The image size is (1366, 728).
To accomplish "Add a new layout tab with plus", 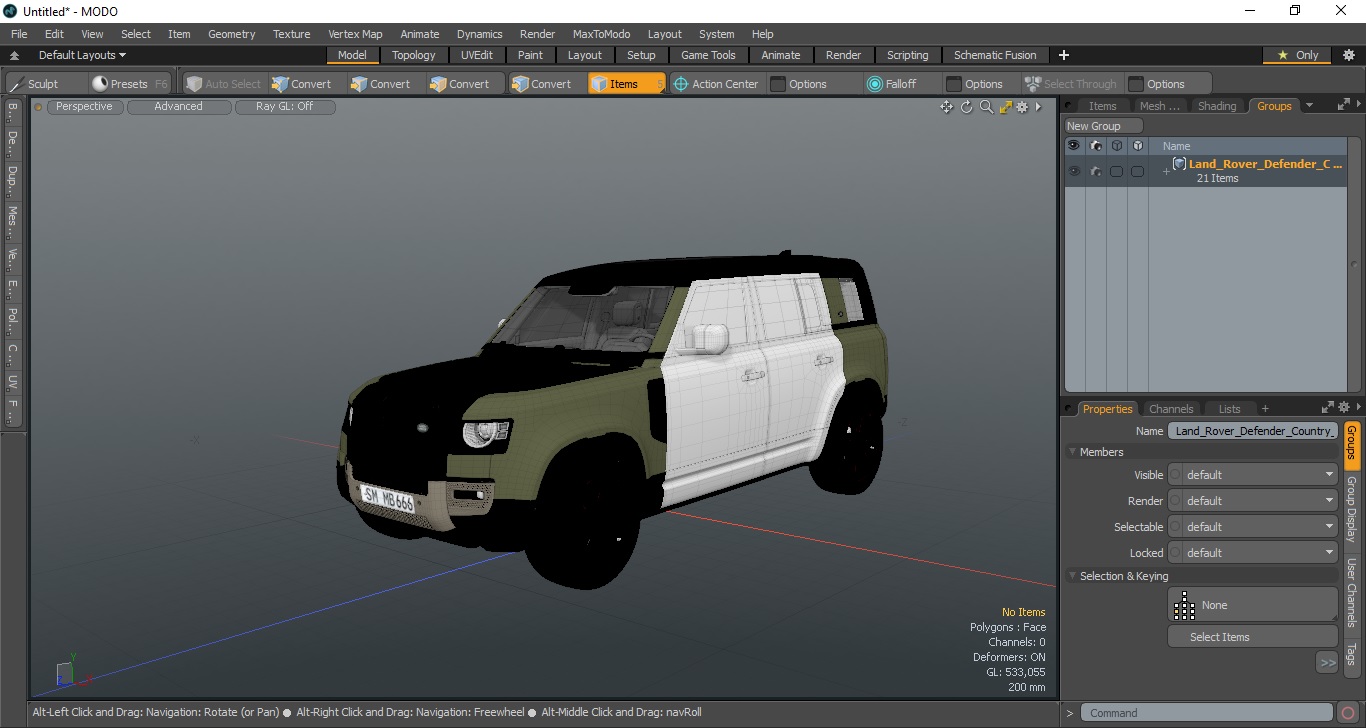I will 1064,55.
